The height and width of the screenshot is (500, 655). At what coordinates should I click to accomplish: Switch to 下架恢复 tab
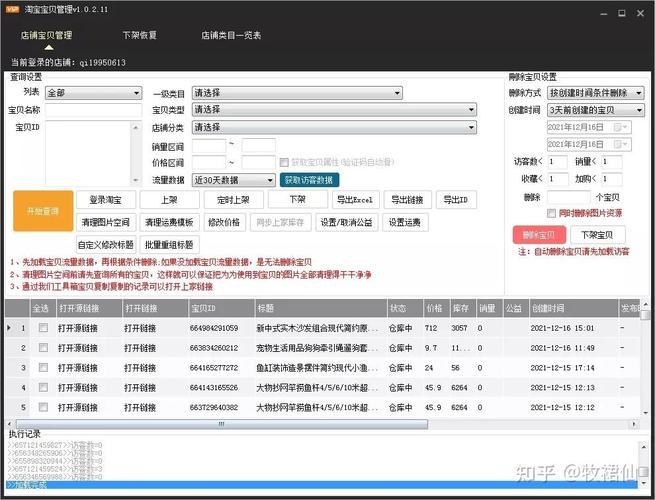140,35
